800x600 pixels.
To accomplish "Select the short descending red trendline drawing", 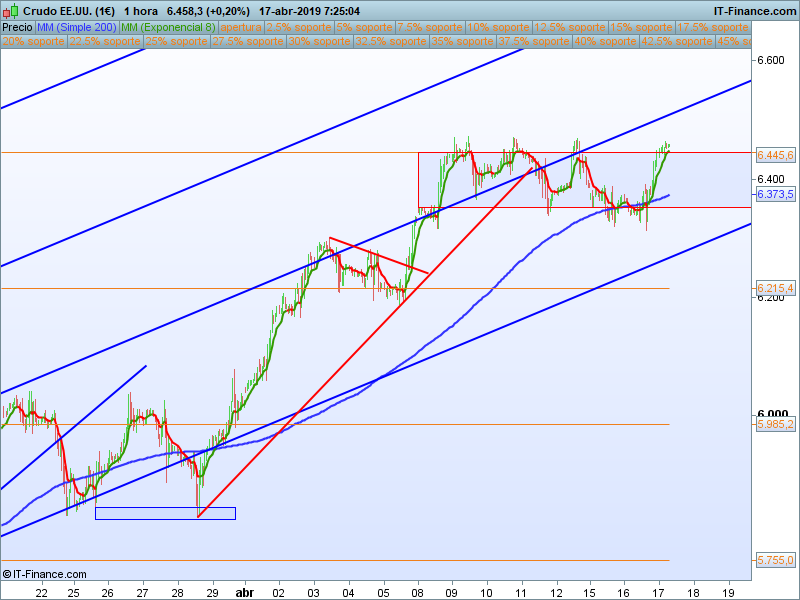I will point(379,255).
